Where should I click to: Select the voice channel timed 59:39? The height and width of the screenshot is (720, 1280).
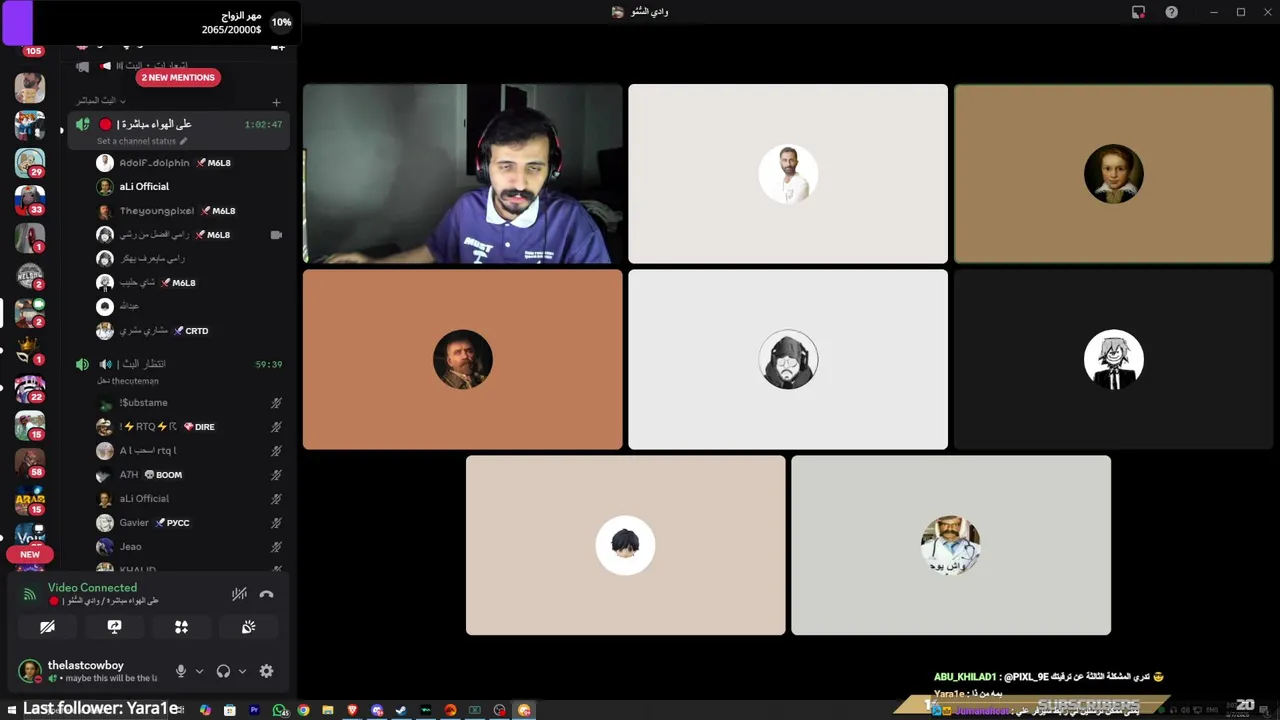click(x=178, y=371)
